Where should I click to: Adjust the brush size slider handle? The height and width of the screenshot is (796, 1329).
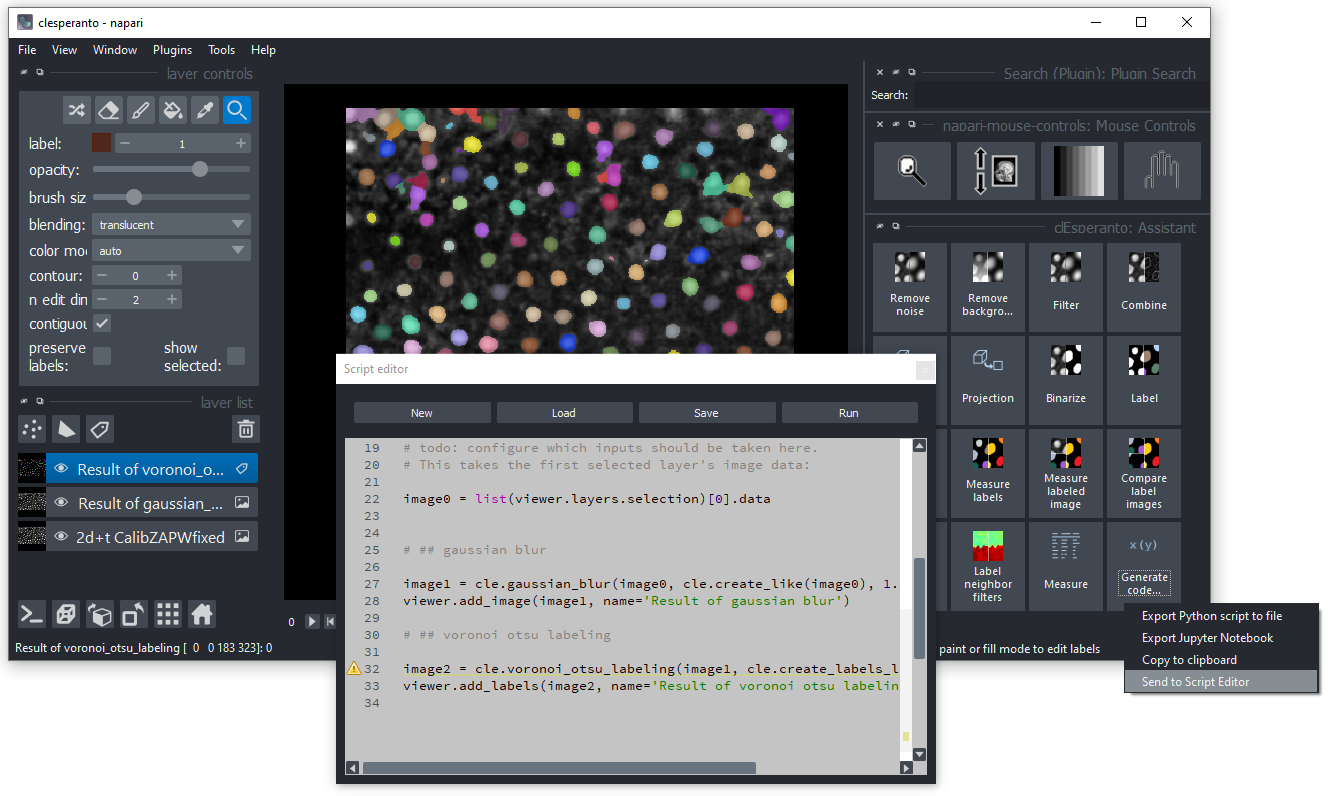pos(133,197)
